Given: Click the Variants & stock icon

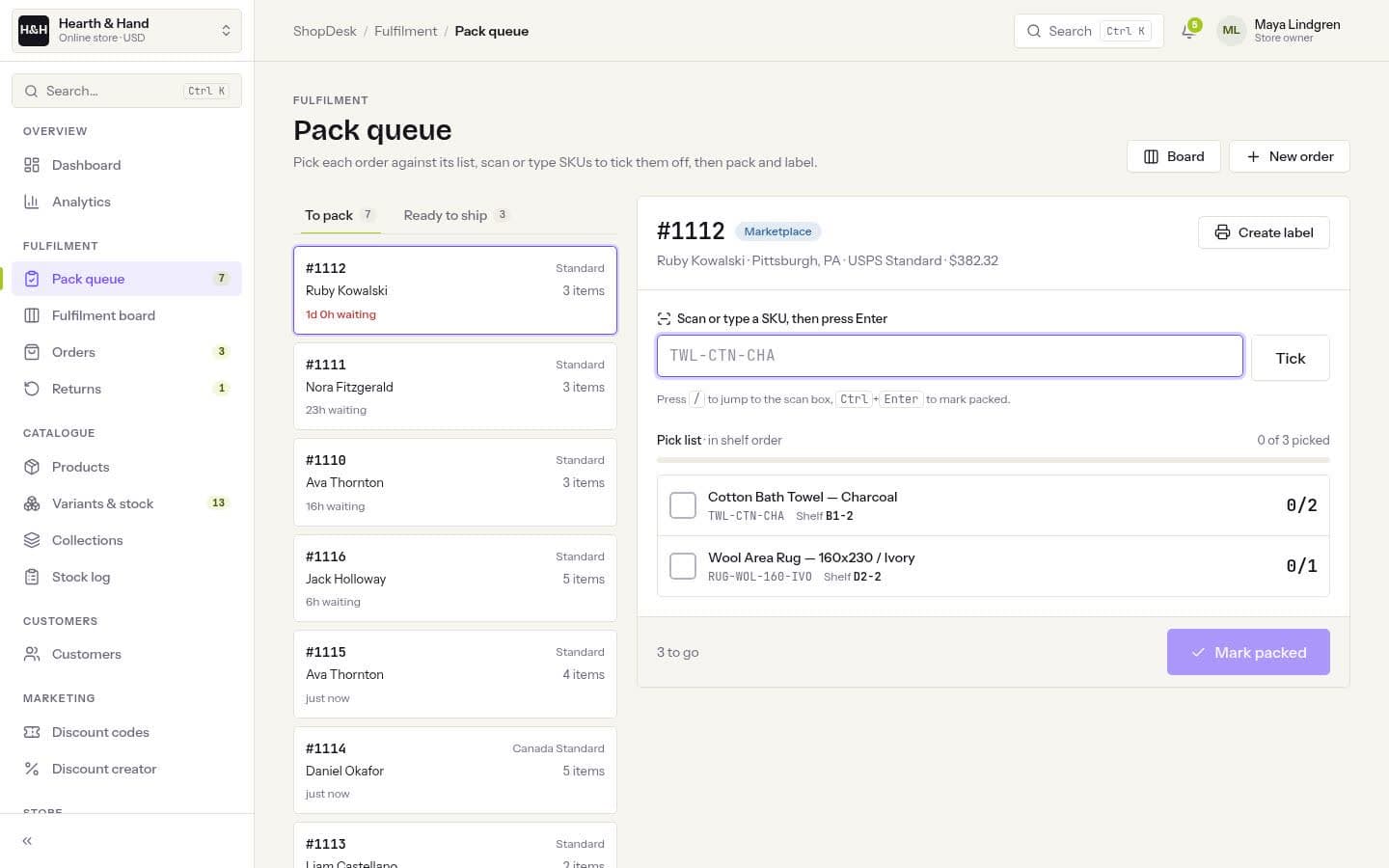Looking at the screenshot, I should [32, 503].
